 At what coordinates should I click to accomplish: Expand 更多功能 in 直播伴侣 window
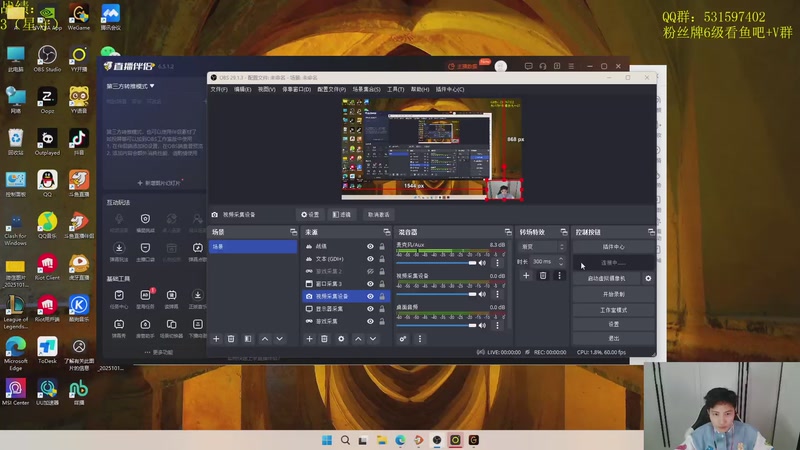[159, 352]
